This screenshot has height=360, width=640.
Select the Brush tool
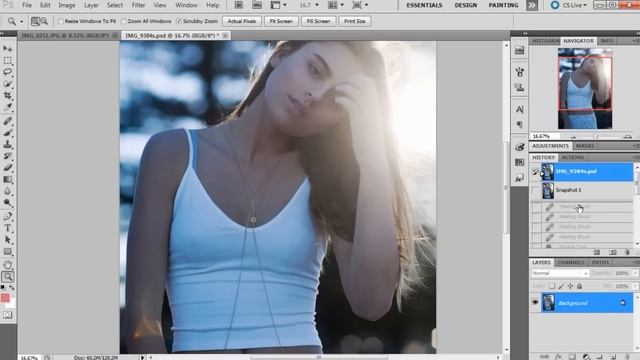click(8, 133)
